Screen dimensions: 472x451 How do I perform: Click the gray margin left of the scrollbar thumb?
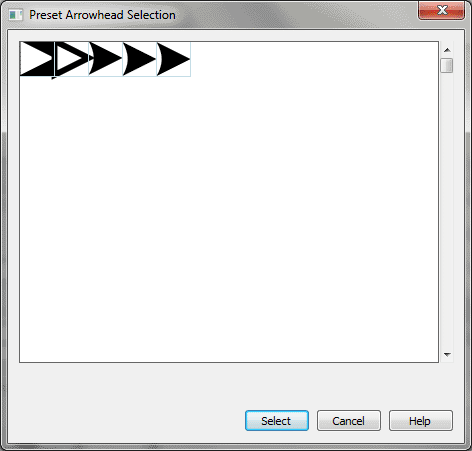439,65
